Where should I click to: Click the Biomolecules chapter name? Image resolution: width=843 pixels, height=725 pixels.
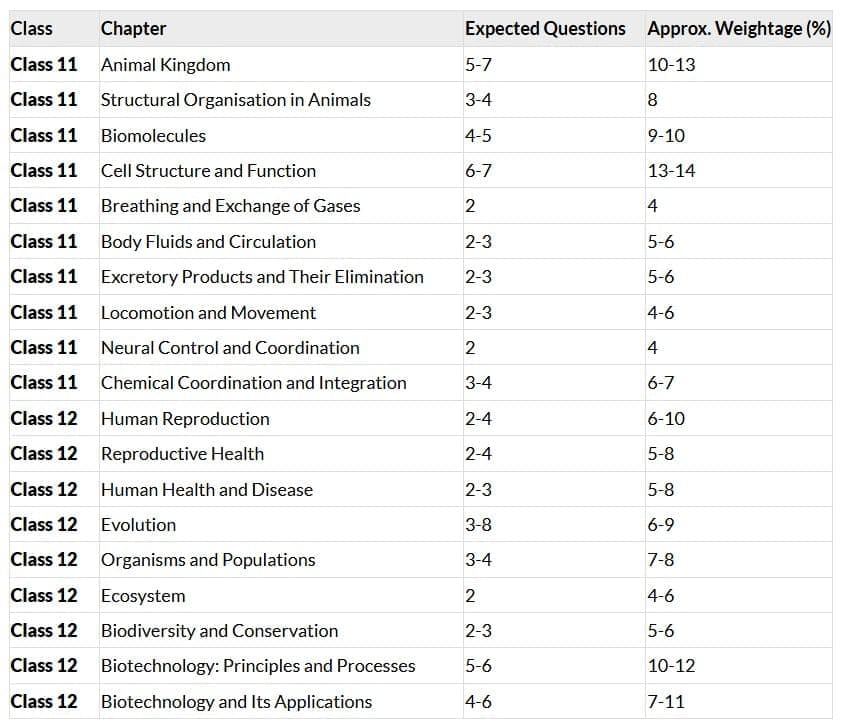tap(153, 136)
